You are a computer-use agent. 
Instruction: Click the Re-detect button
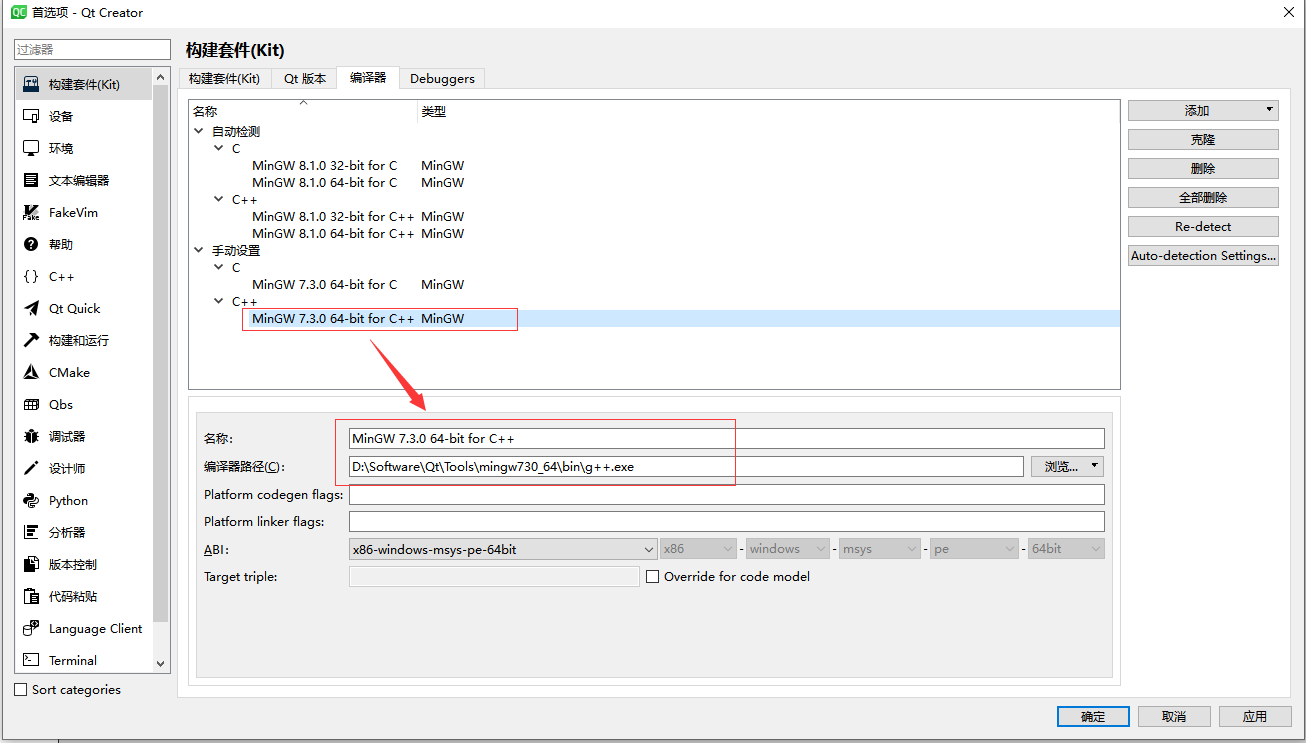point(1203,226)
